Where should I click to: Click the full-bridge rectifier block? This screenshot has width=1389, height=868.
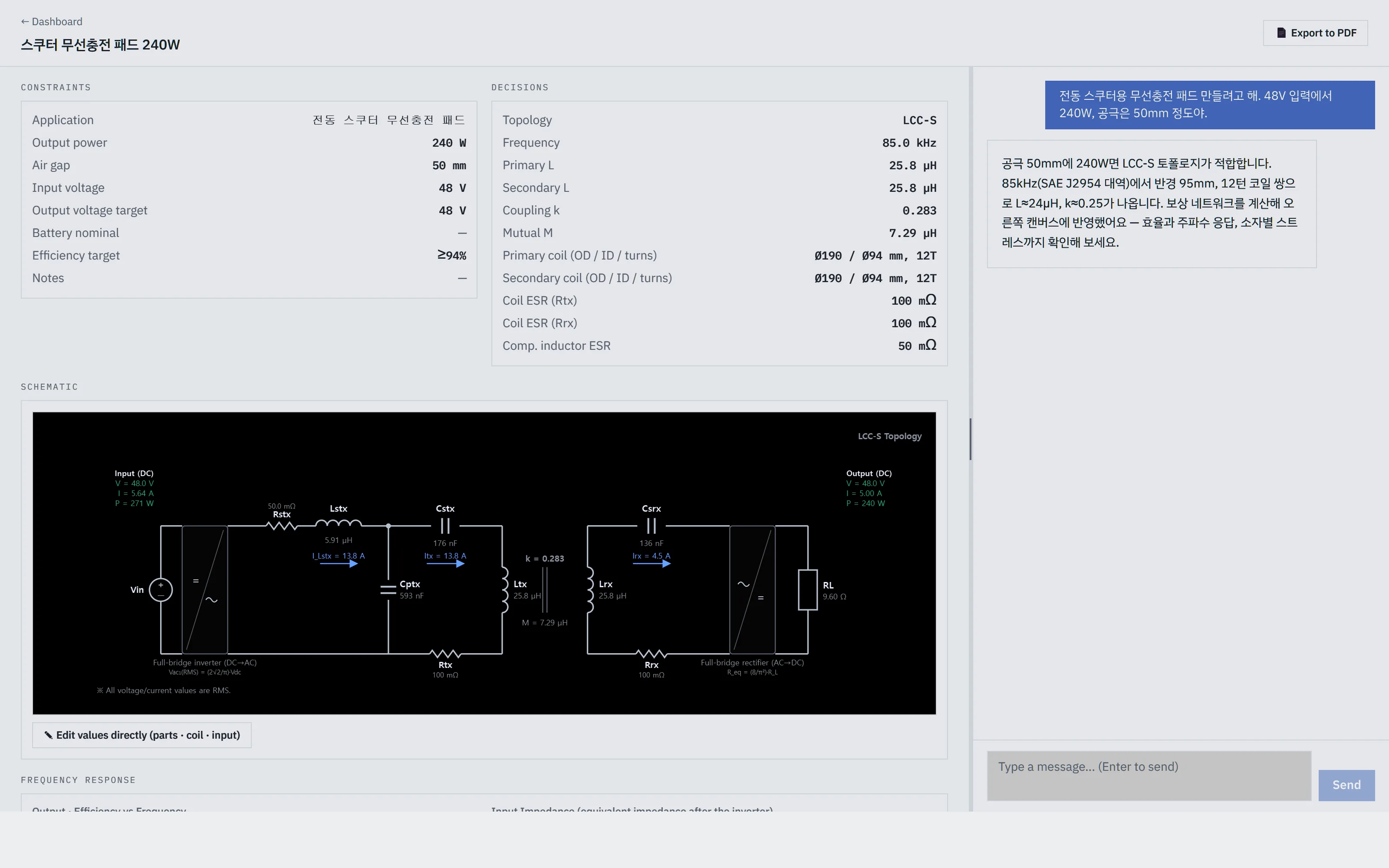click(753, 589)
